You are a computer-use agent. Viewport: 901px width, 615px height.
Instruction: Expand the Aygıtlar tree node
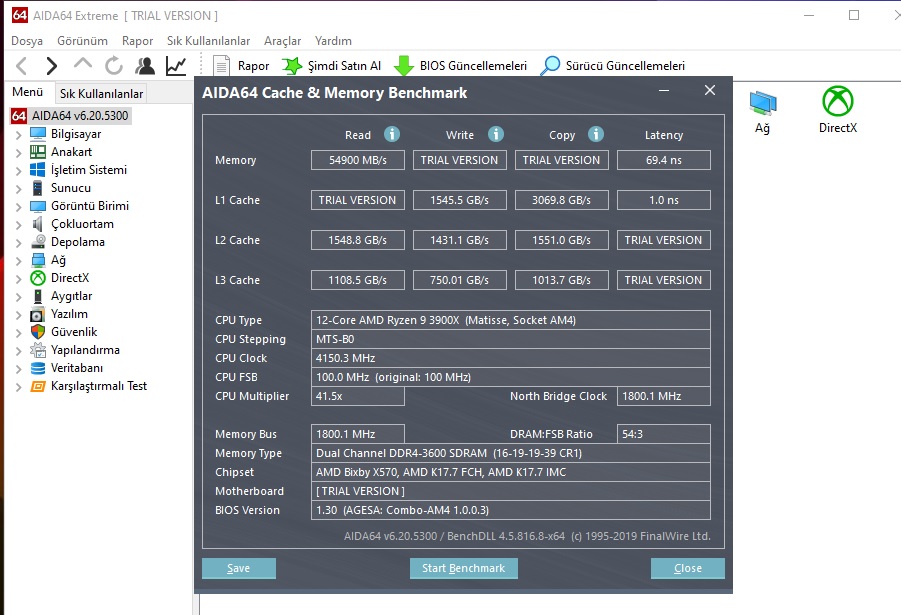click(18, 297)
